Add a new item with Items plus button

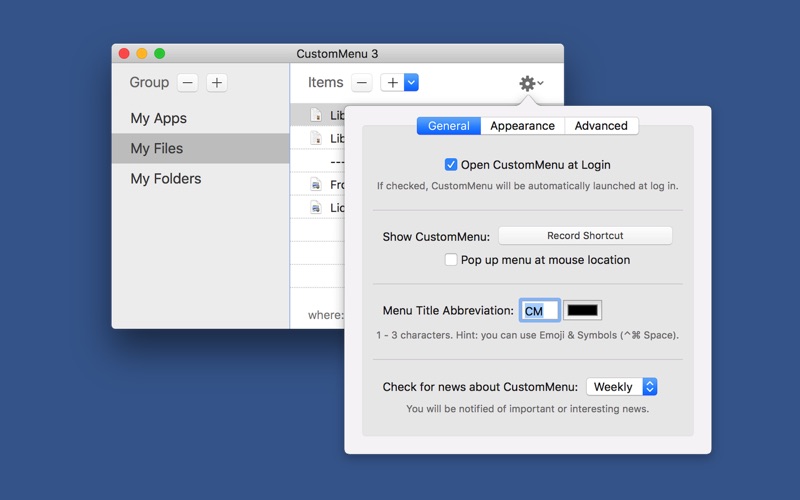(392, 83)
